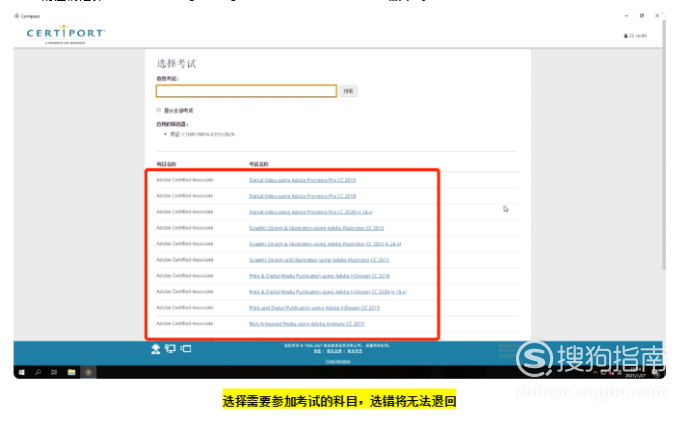The height and width of the screenshot is (426, 692).
Task: Click the voucher code filter entry text
Action: [202, 134]
